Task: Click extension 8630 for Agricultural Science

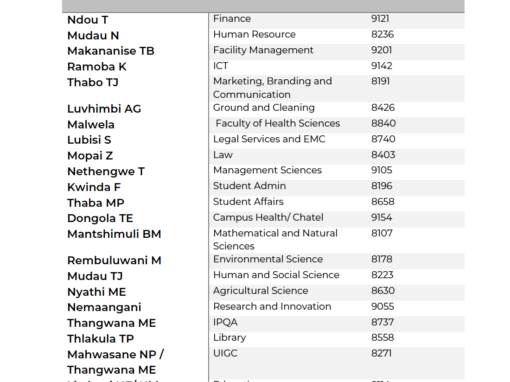Action: coord(383,291)
